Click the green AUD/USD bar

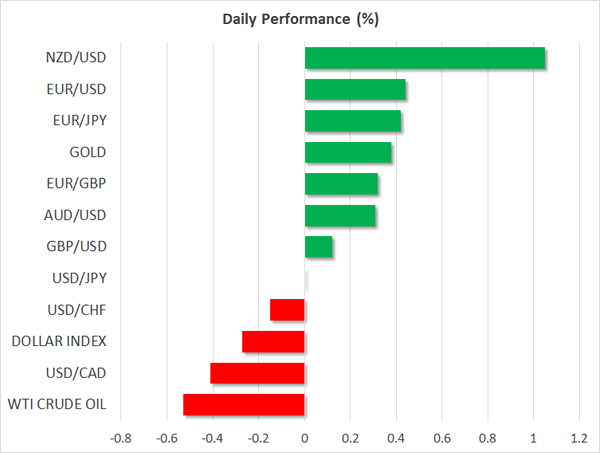(x=340, y=215)
